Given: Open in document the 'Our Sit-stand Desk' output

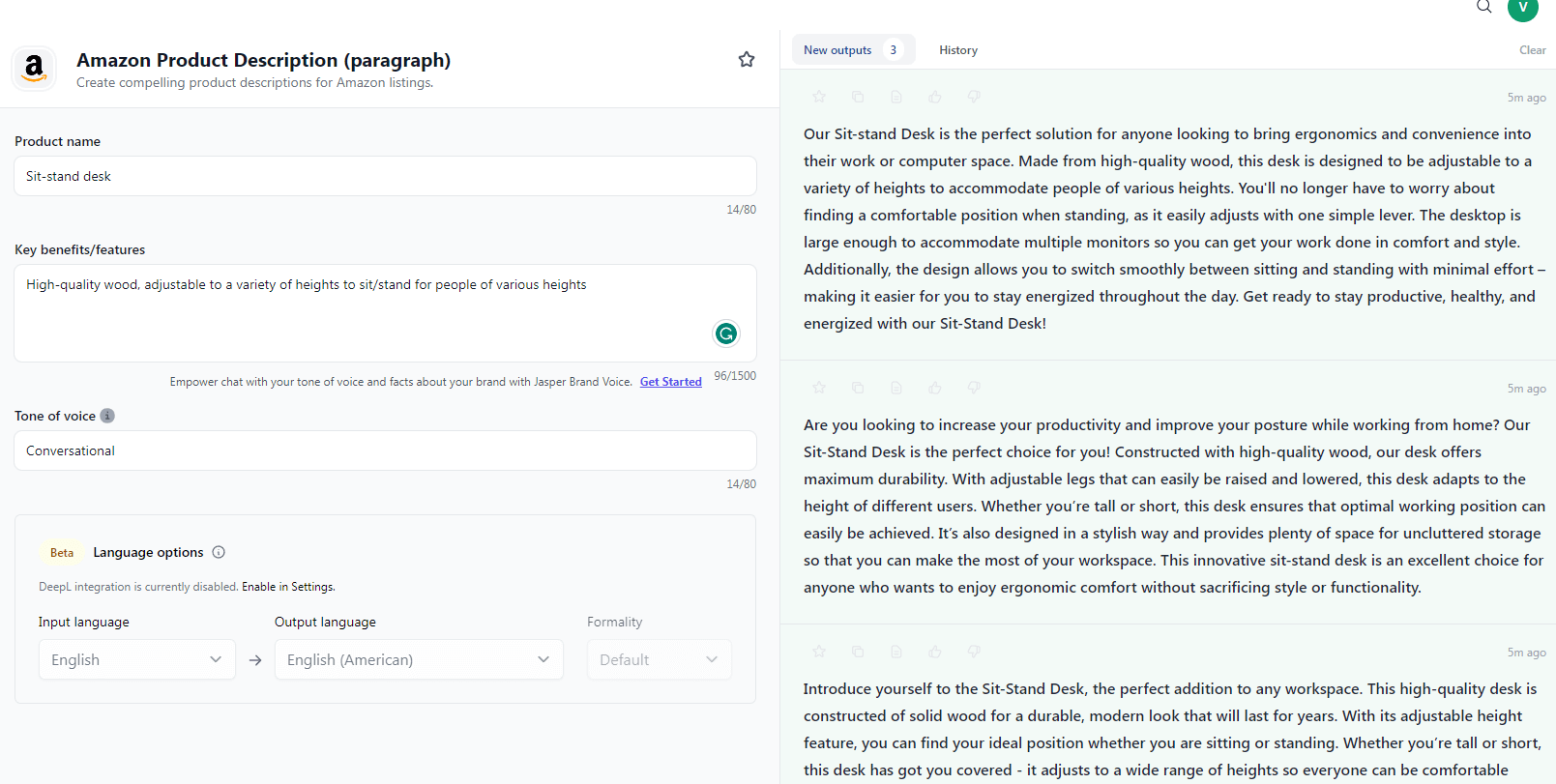Looking at the screenshot, I should tap(896, 97).
